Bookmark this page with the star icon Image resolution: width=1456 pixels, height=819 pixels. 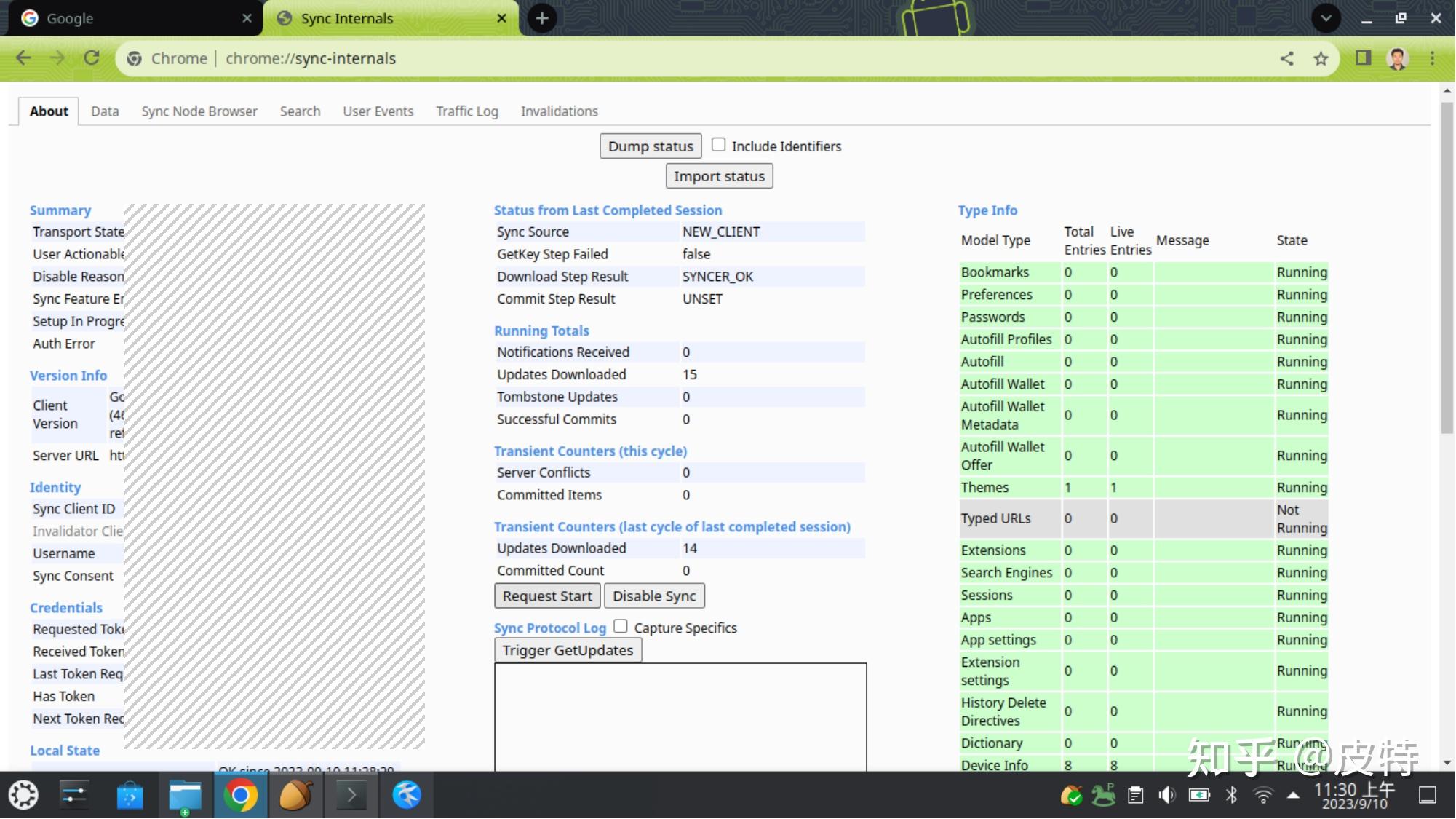(1321, 58)
